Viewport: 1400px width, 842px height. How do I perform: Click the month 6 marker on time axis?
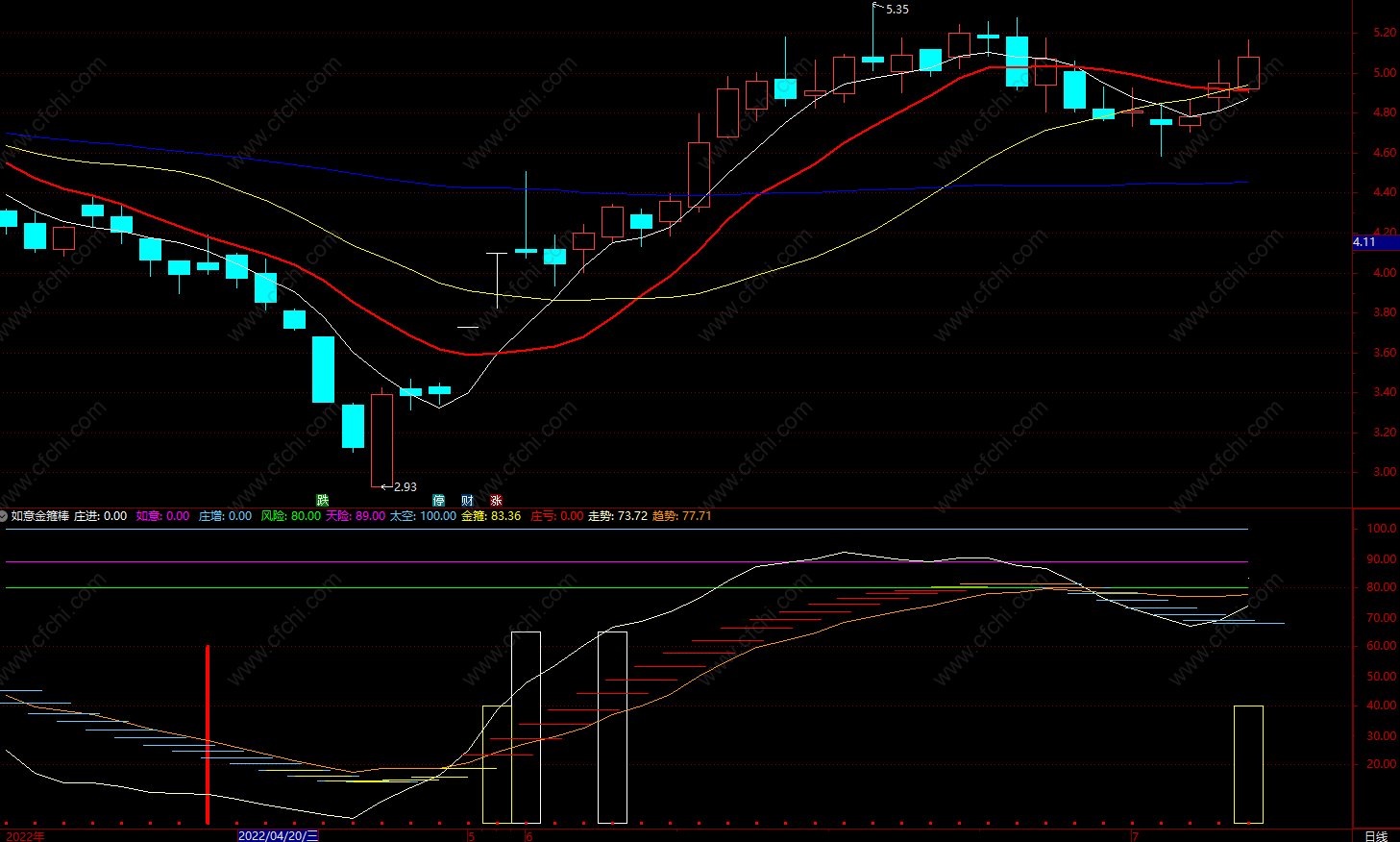529,836
